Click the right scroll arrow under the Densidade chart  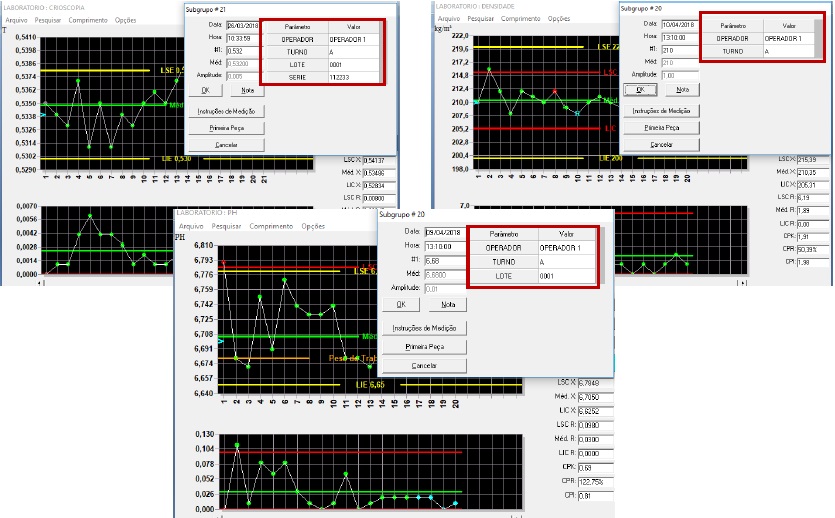[x=741, y=283]
